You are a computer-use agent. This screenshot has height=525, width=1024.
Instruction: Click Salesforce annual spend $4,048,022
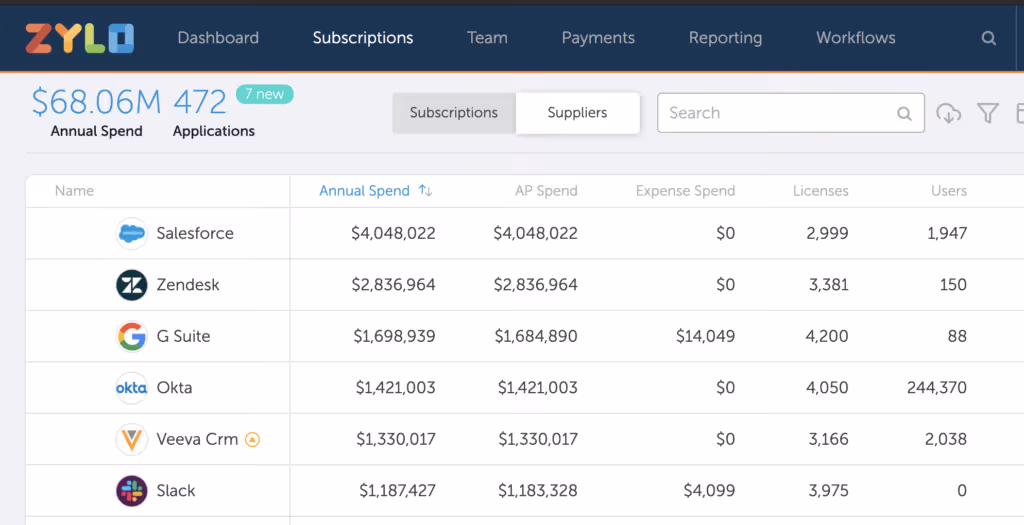pos(393,233)
